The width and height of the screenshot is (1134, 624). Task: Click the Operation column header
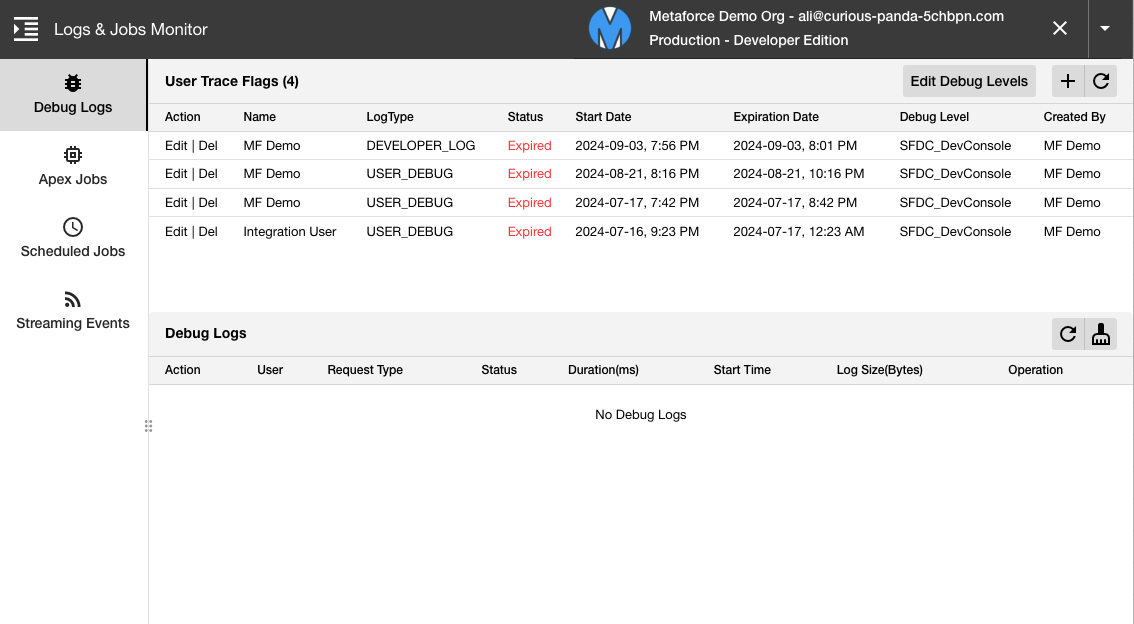point(1036,370)
